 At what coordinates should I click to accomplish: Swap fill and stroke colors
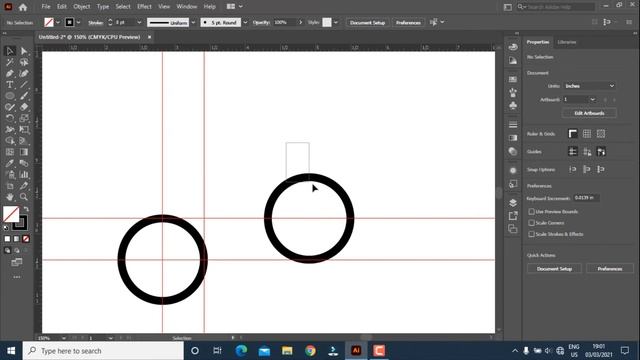[26, 209]
